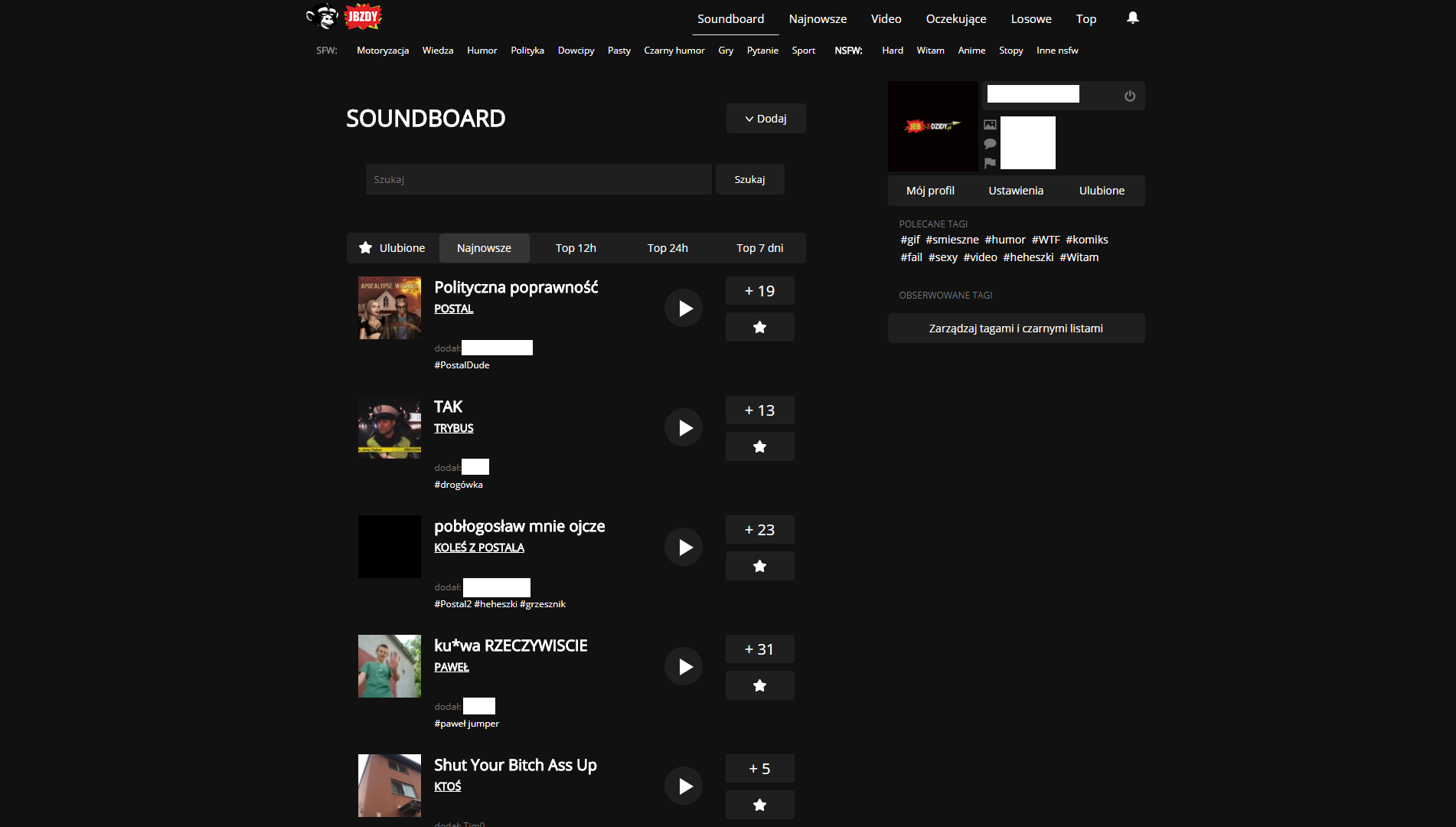Open the Motoryzacja category
The width and height of the screenshot is (1456, 827).
point(383,51)
